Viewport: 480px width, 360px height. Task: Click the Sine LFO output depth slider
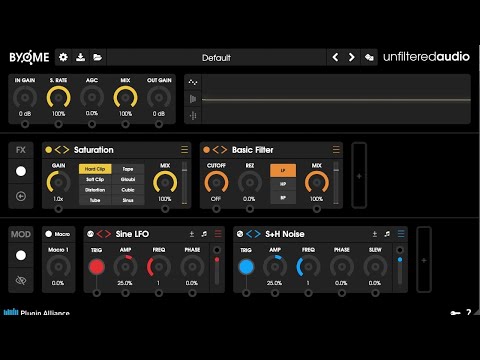[x=217, y=271]
